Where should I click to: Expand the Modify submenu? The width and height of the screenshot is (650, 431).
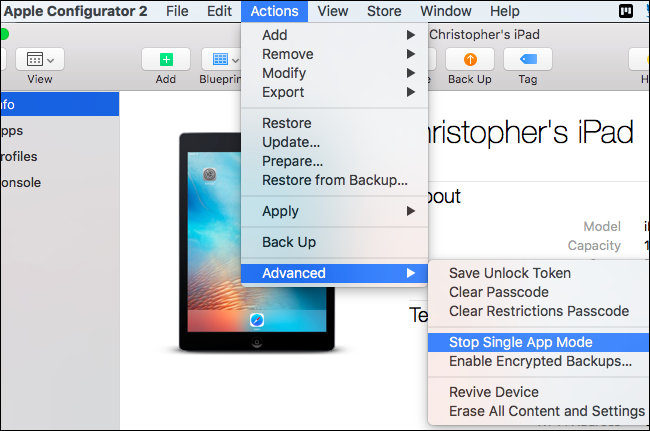pyautogui.click(x=335, y=73)
